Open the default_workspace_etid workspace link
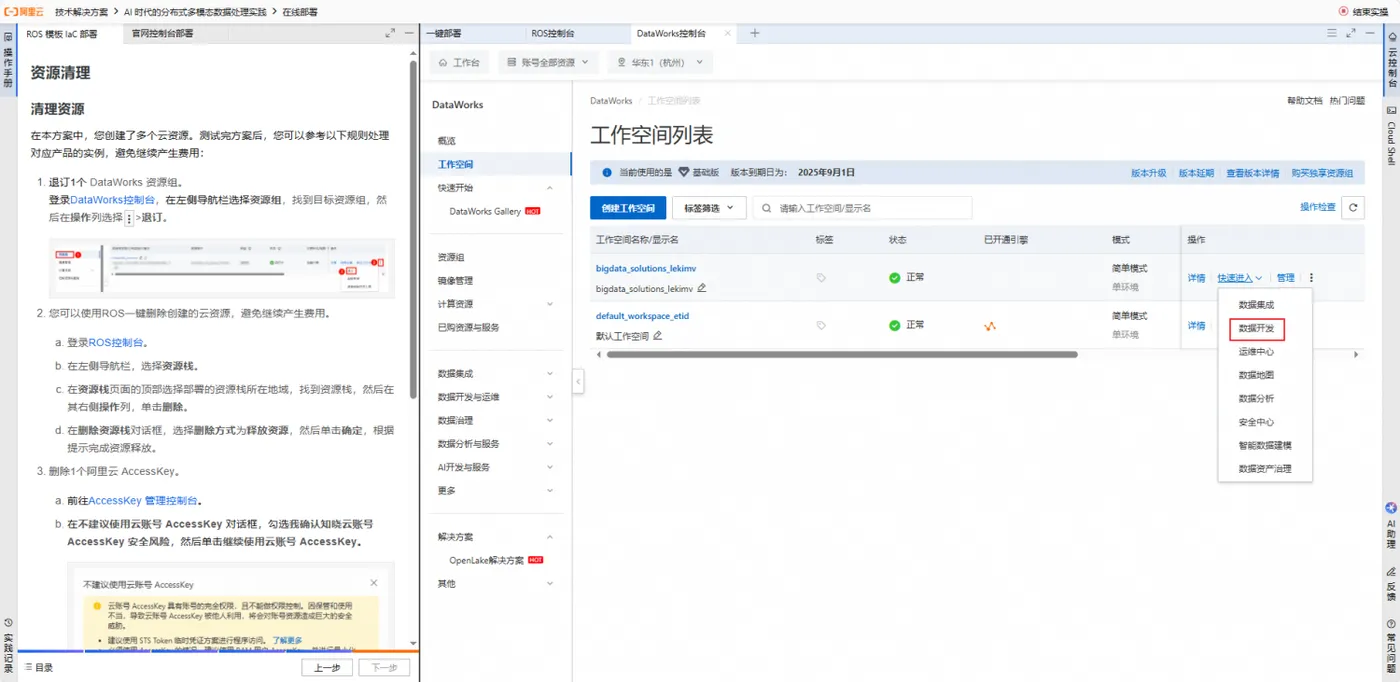Viewport: 1400px width, 682px height. coord(642,316)
